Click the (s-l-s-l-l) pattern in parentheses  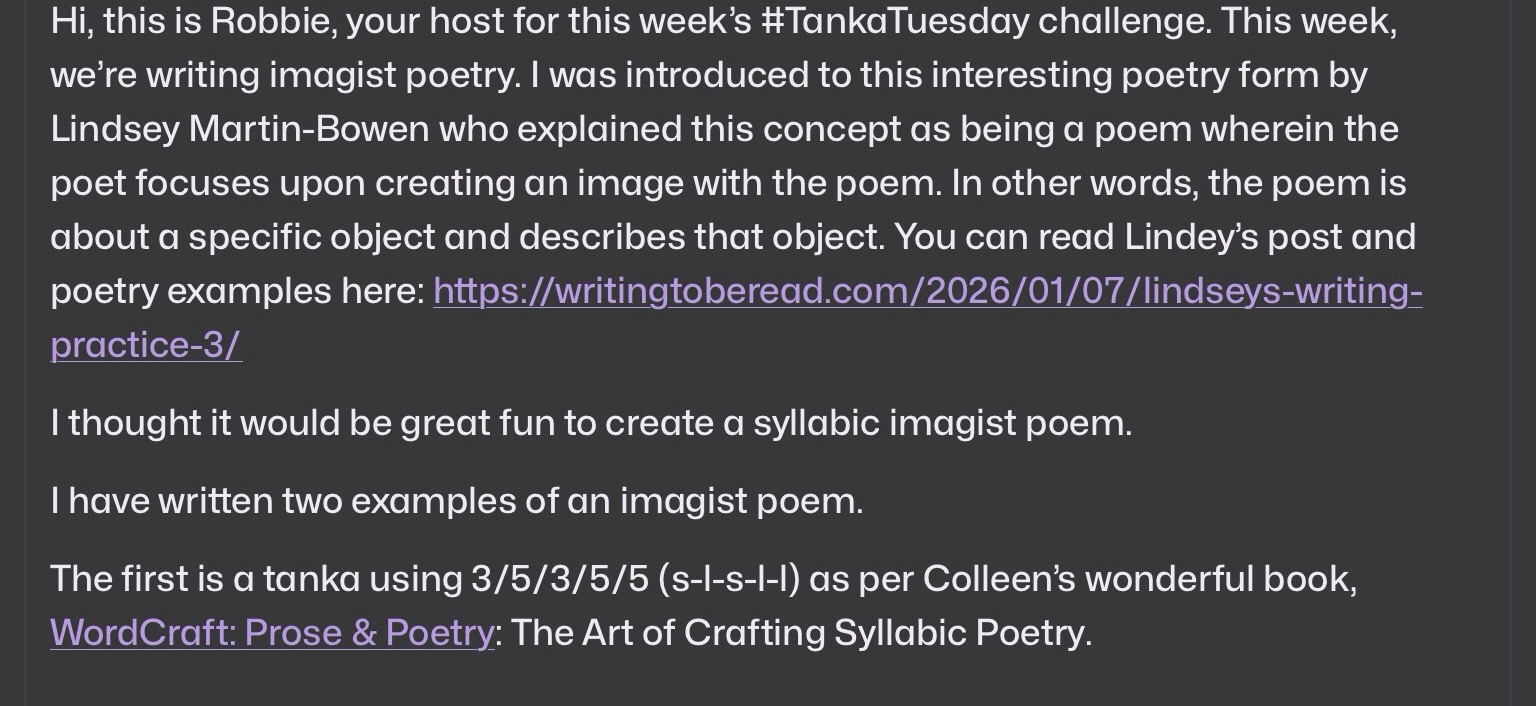[x=729, y=579]
